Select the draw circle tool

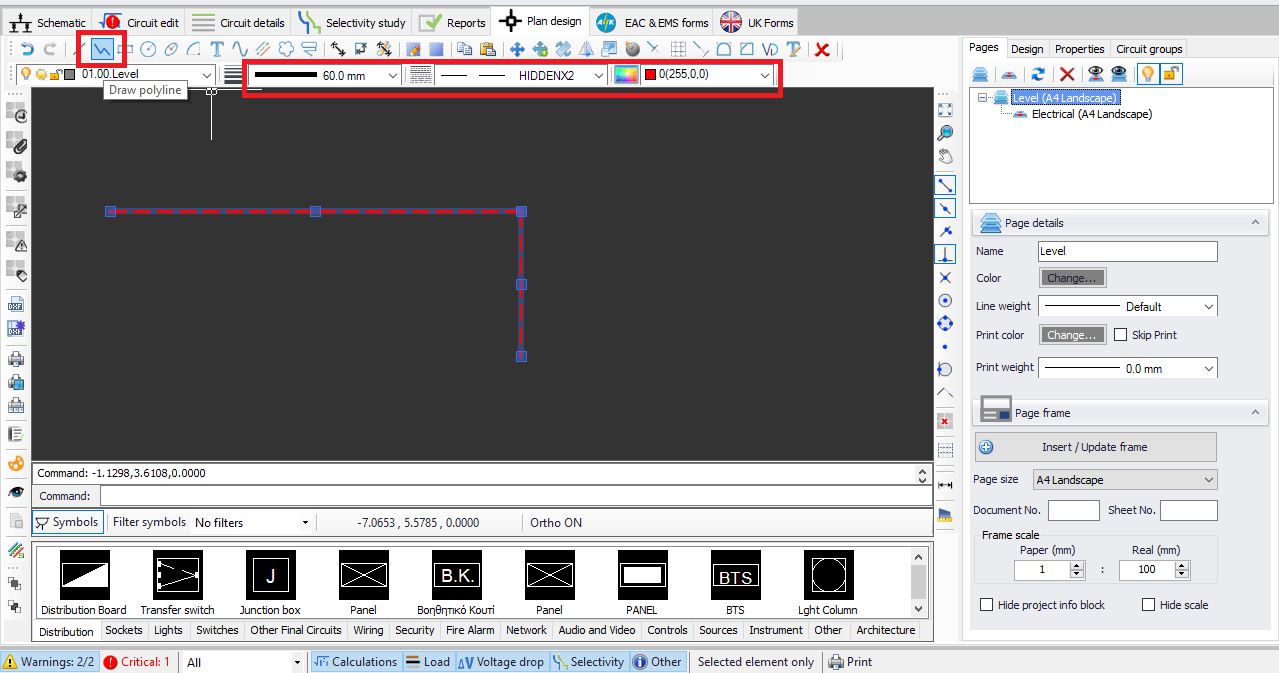[148, 48]
